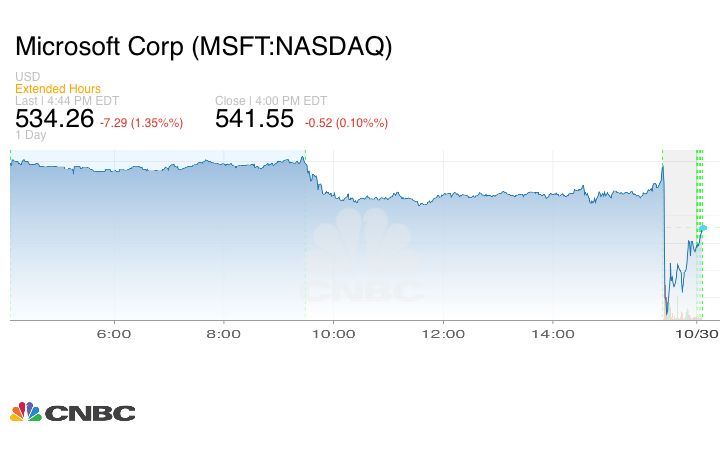Click the -7.29 (1.35%) change value
720x450 pixels.
(141, 122)
